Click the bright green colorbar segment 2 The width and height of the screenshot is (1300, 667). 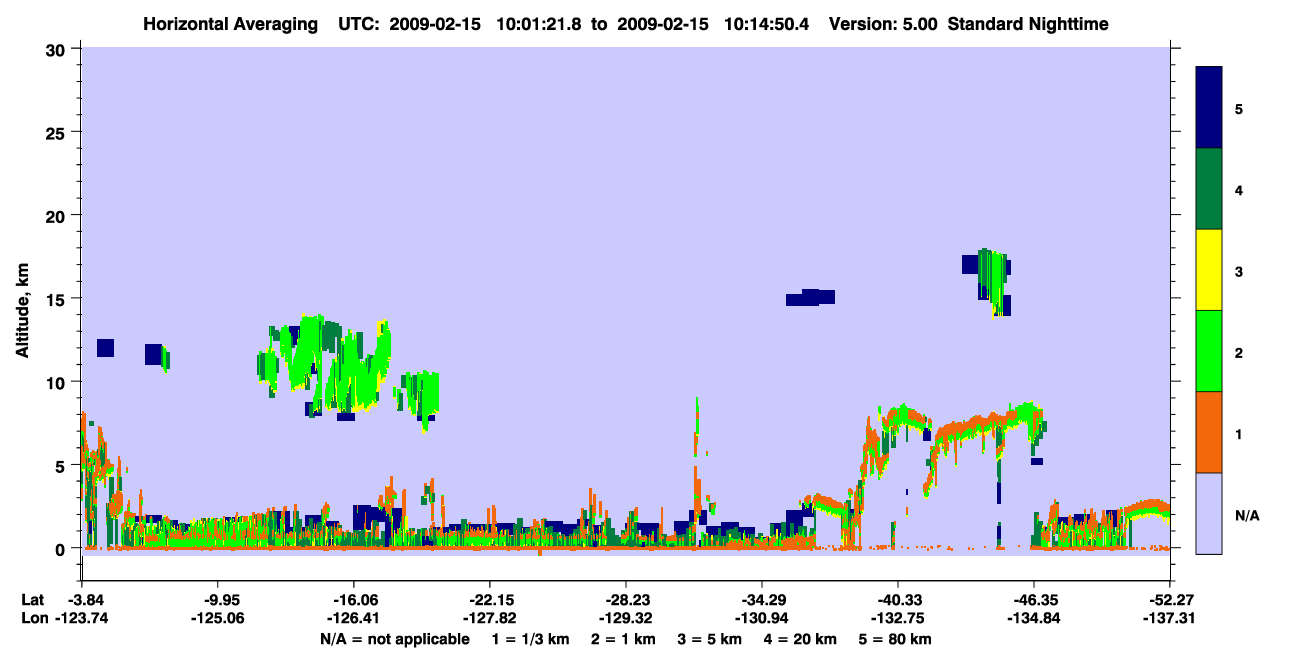coord(1209,351)
